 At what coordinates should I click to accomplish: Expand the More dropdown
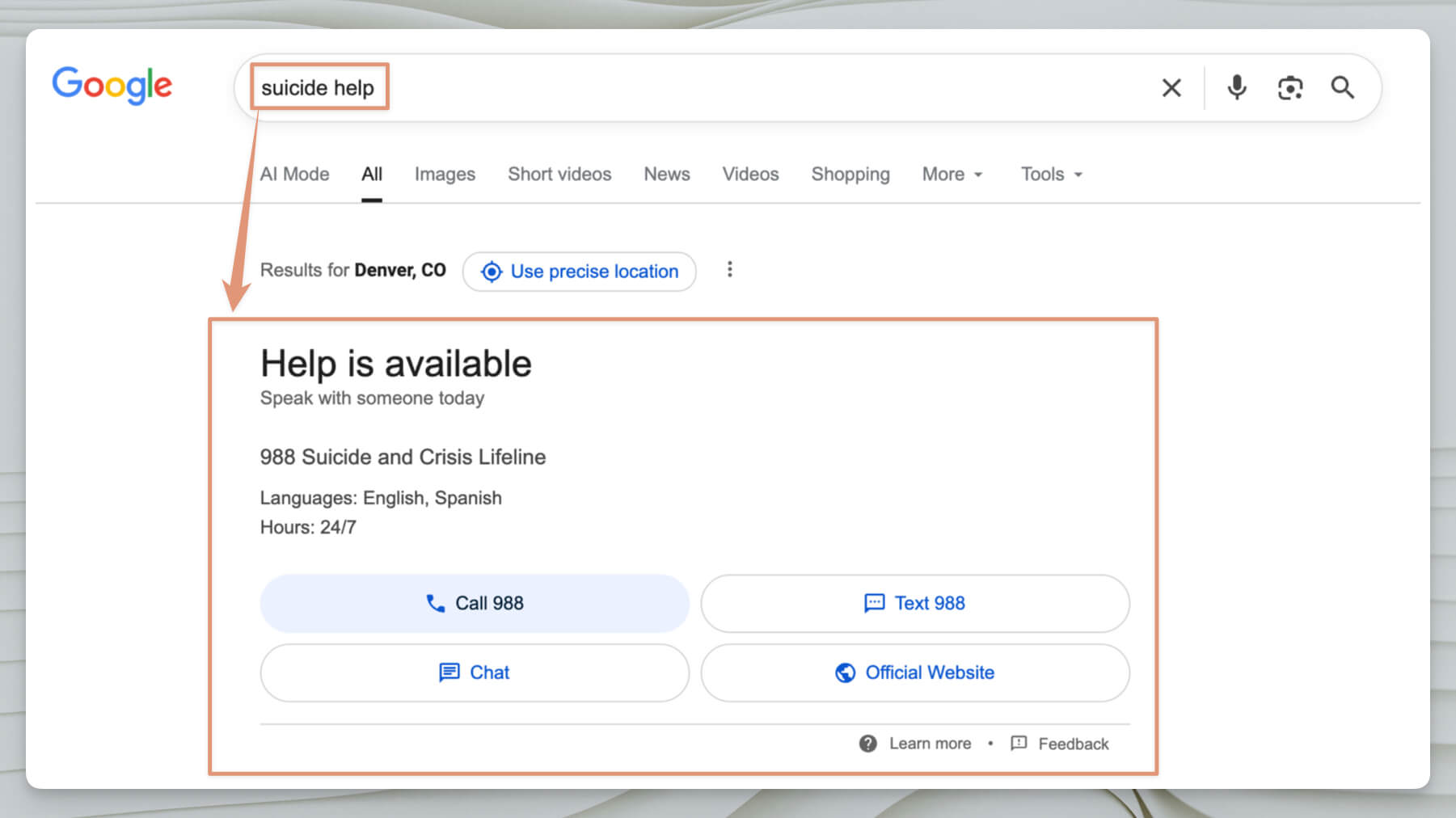[x=952, y=174]
